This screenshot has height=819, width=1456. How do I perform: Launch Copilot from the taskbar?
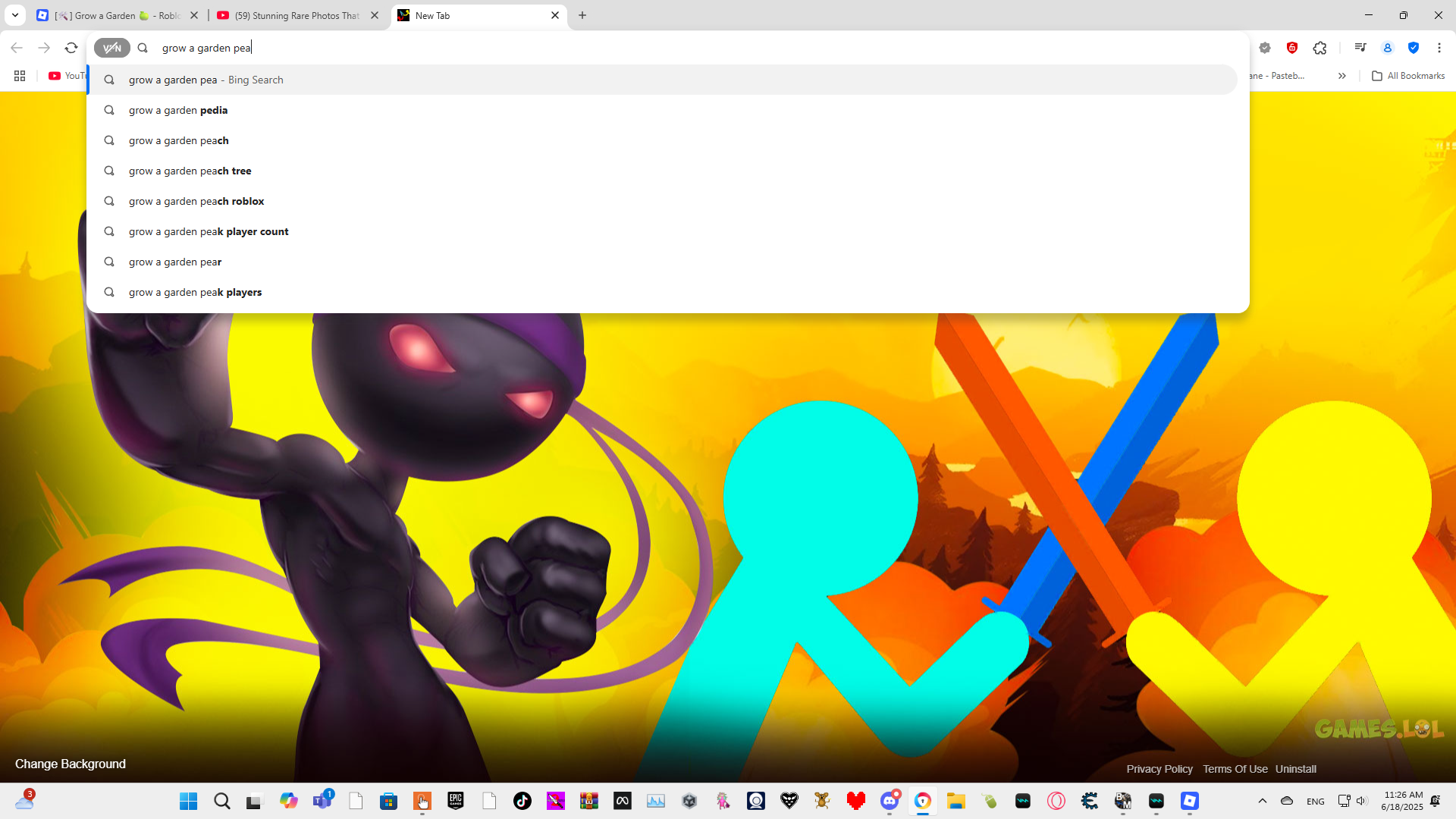pyautogui.click(x=289, y=801)
